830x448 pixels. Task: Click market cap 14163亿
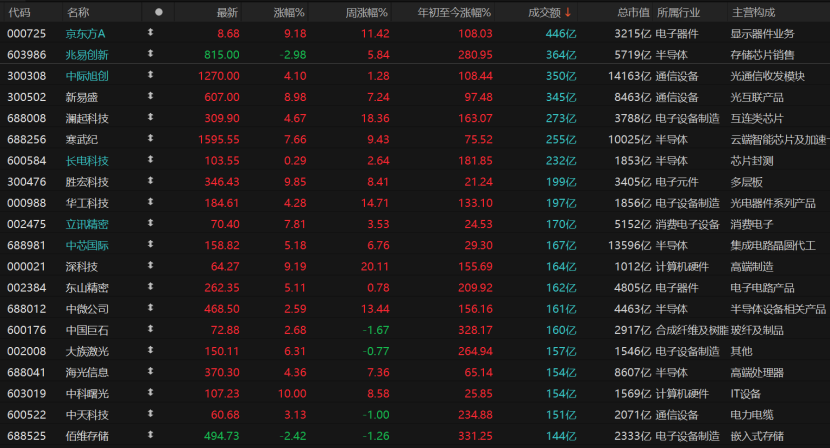coord(629,76)
